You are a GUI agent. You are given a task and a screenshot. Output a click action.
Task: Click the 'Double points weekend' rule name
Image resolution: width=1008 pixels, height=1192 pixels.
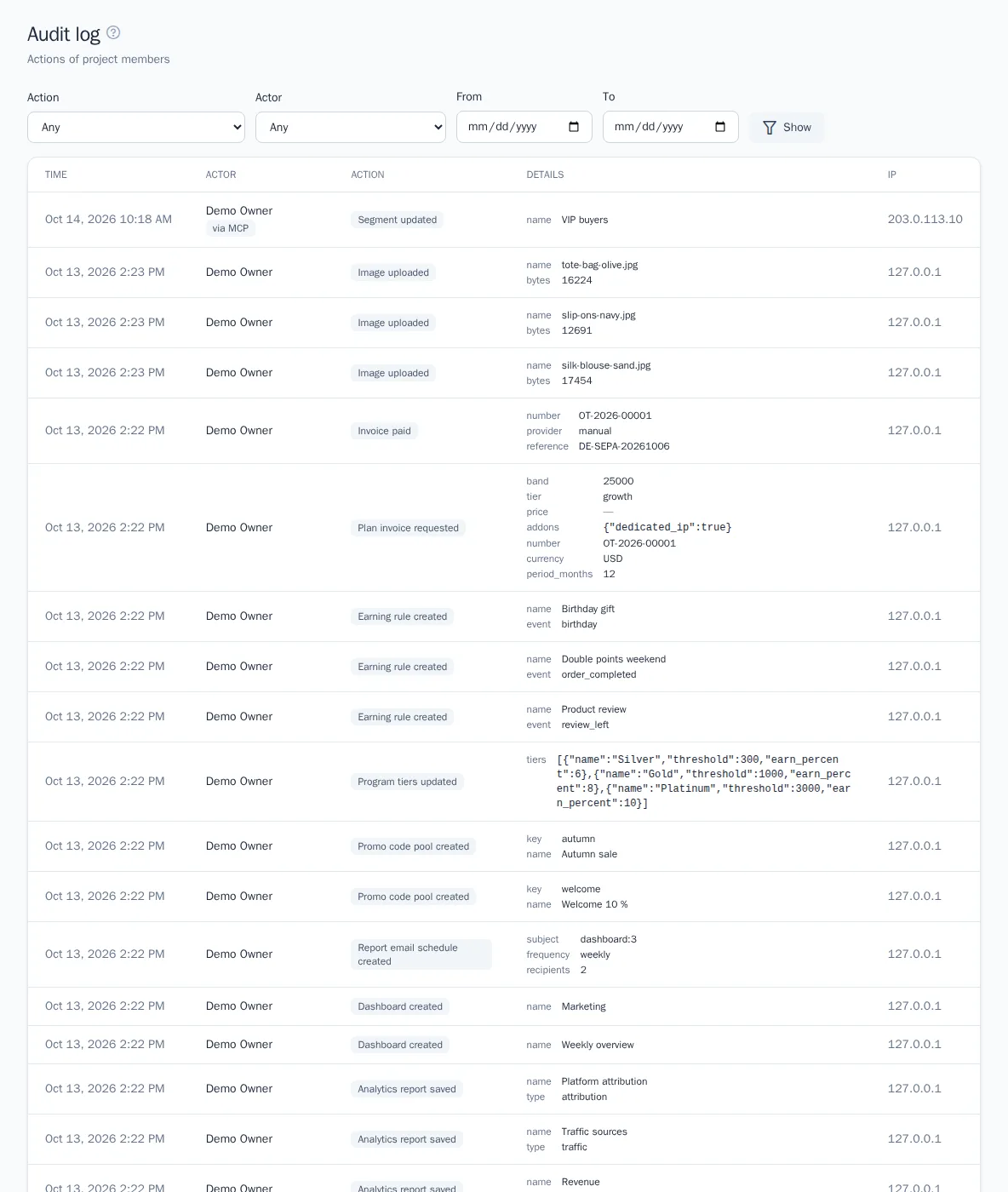pos(614,659)
